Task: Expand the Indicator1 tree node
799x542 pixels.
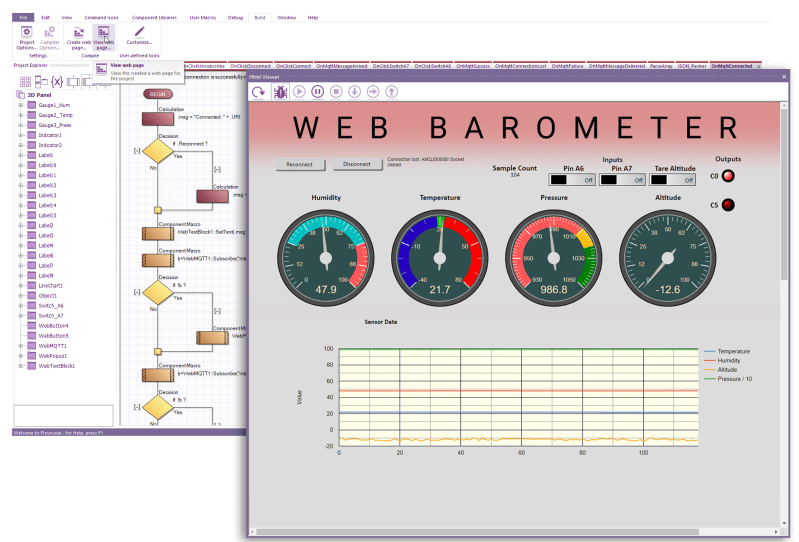Action: (x=21, y=135)
